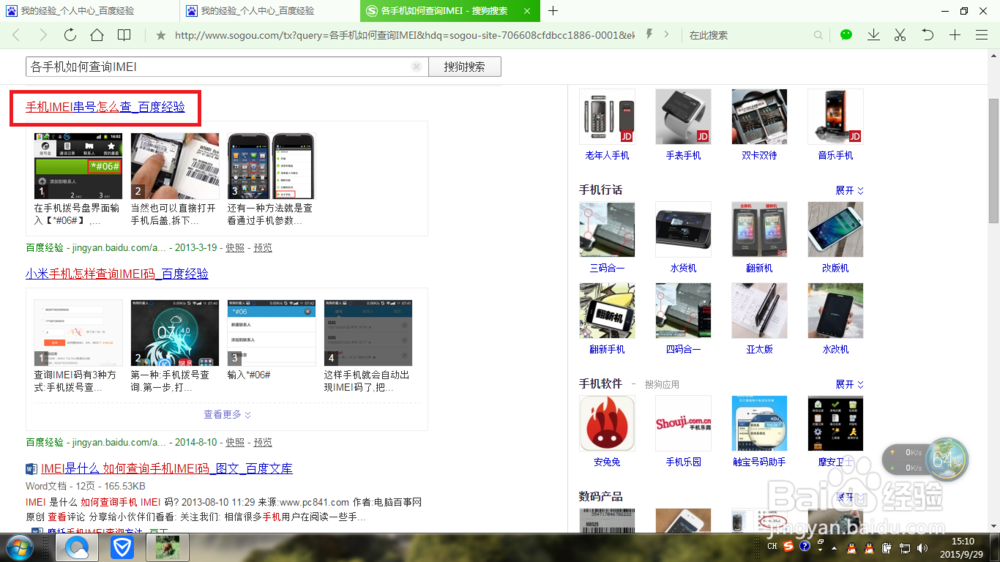
Task: Click the 水货机 link
Action: [683, 268]
